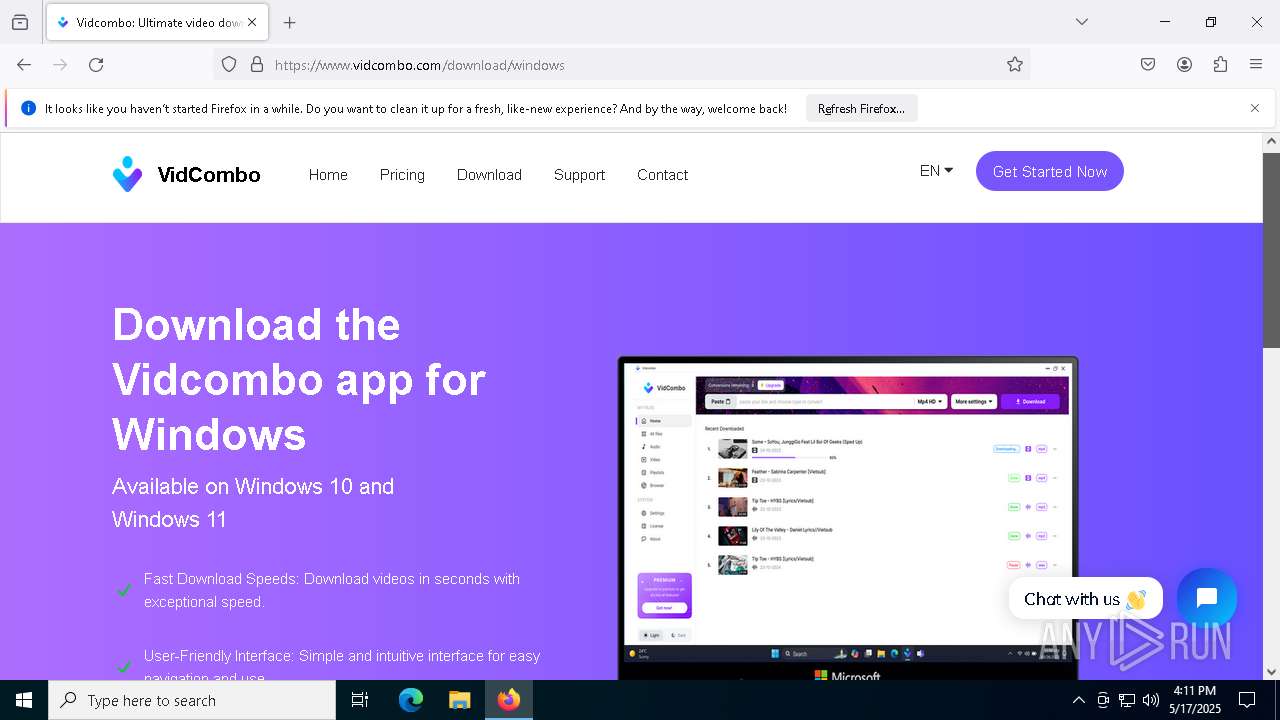Open tracking protection shield icon
Viewport: 1280px width, 720px height.
point(229,65)
